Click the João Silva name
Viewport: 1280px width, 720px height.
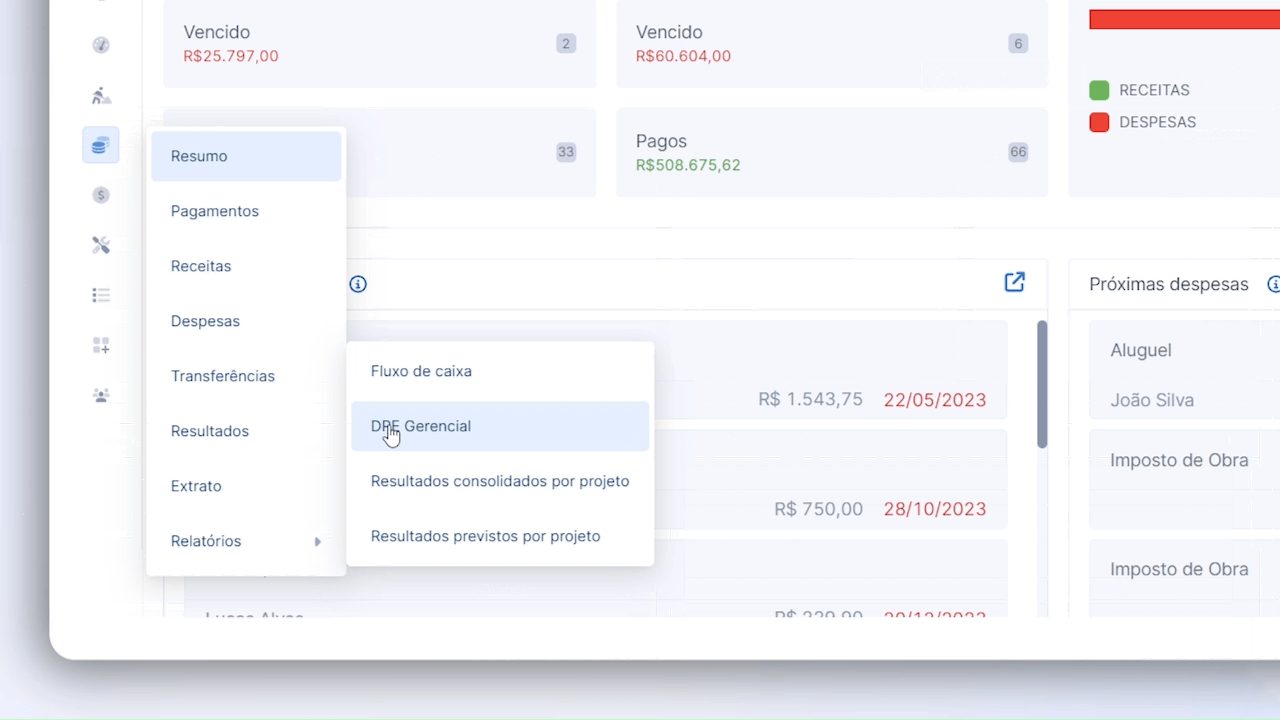point(1152,400)
